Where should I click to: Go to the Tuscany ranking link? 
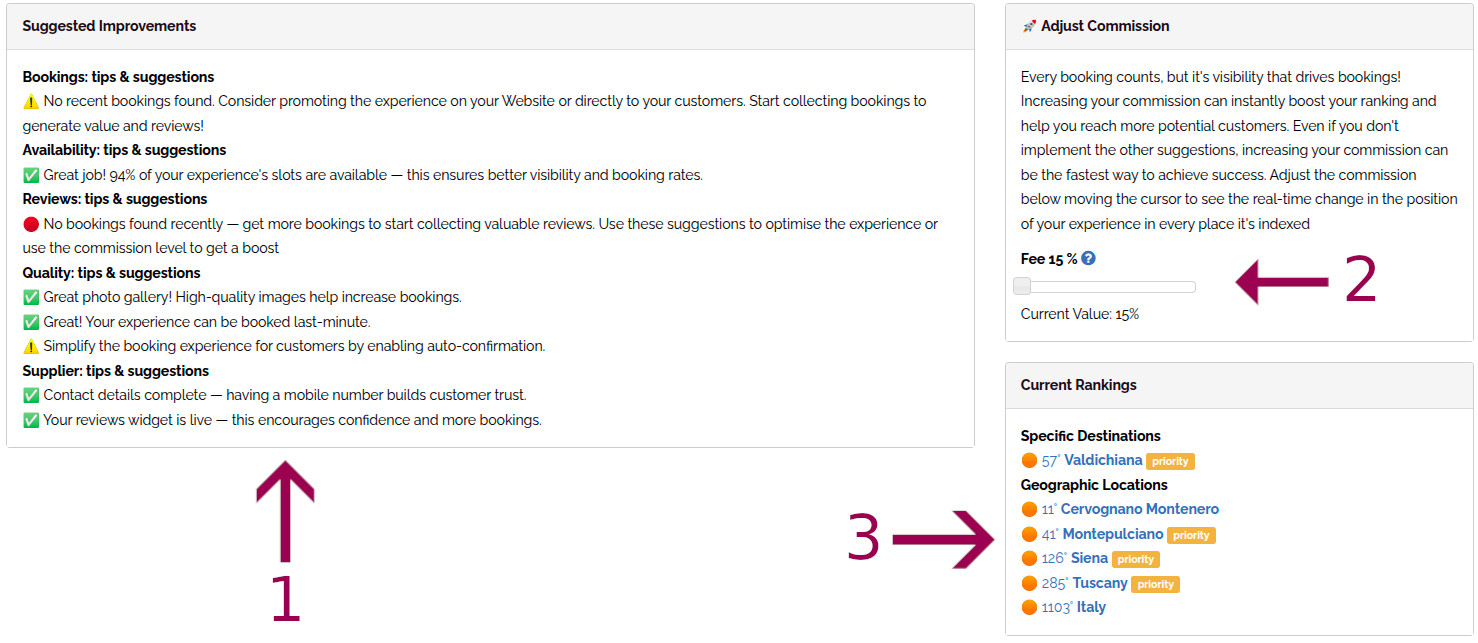point(1100,583)
